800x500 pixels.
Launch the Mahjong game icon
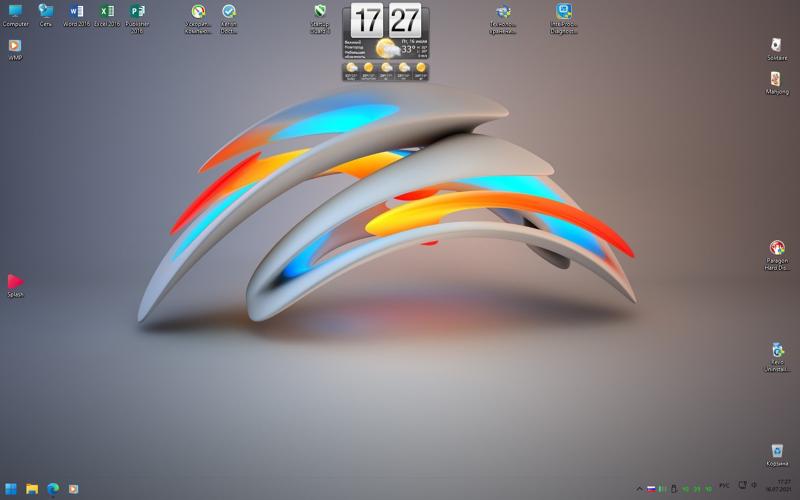(x=777, y=83)
